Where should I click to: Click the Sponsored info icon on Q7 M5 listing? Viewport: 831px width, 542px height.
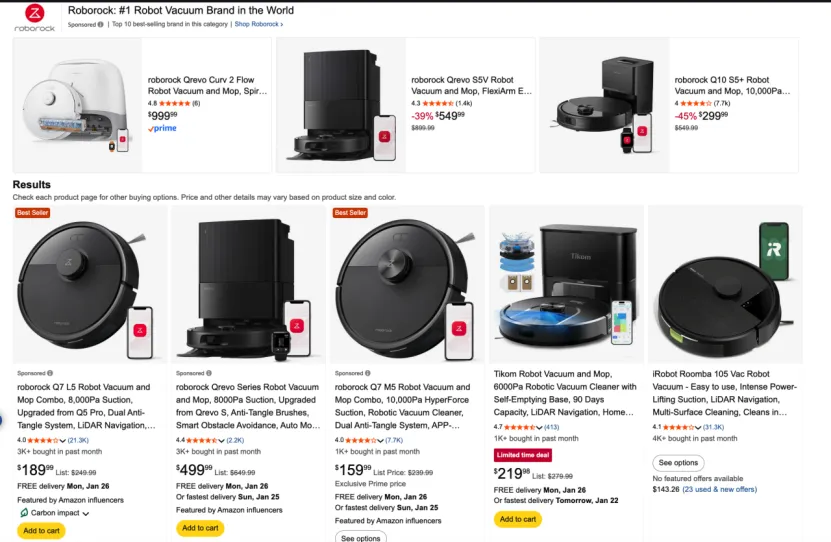pyautogui.click(x=368, y=373)
